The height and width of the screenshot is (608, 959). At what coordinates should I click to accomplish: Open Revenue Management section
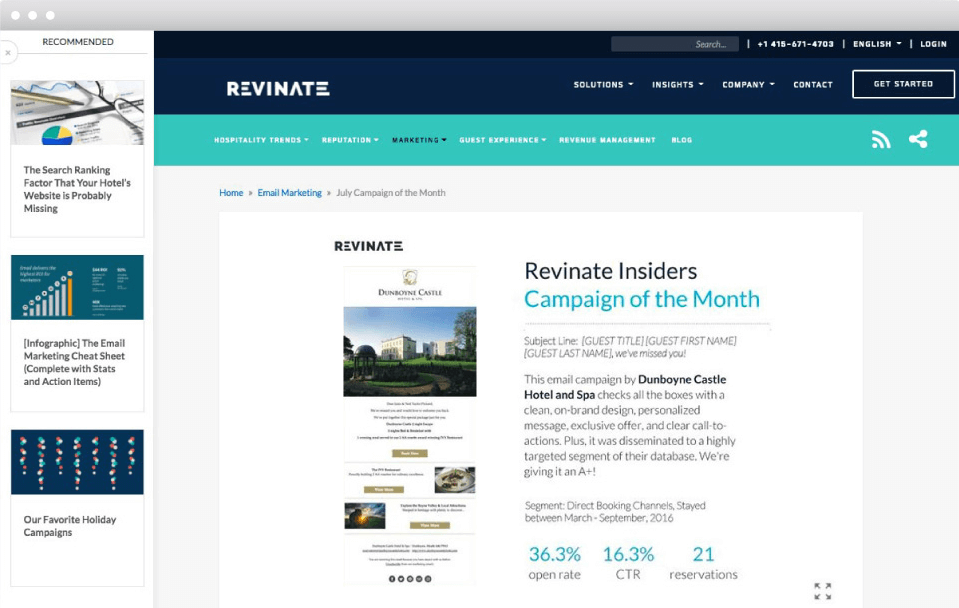pos(607,140)
